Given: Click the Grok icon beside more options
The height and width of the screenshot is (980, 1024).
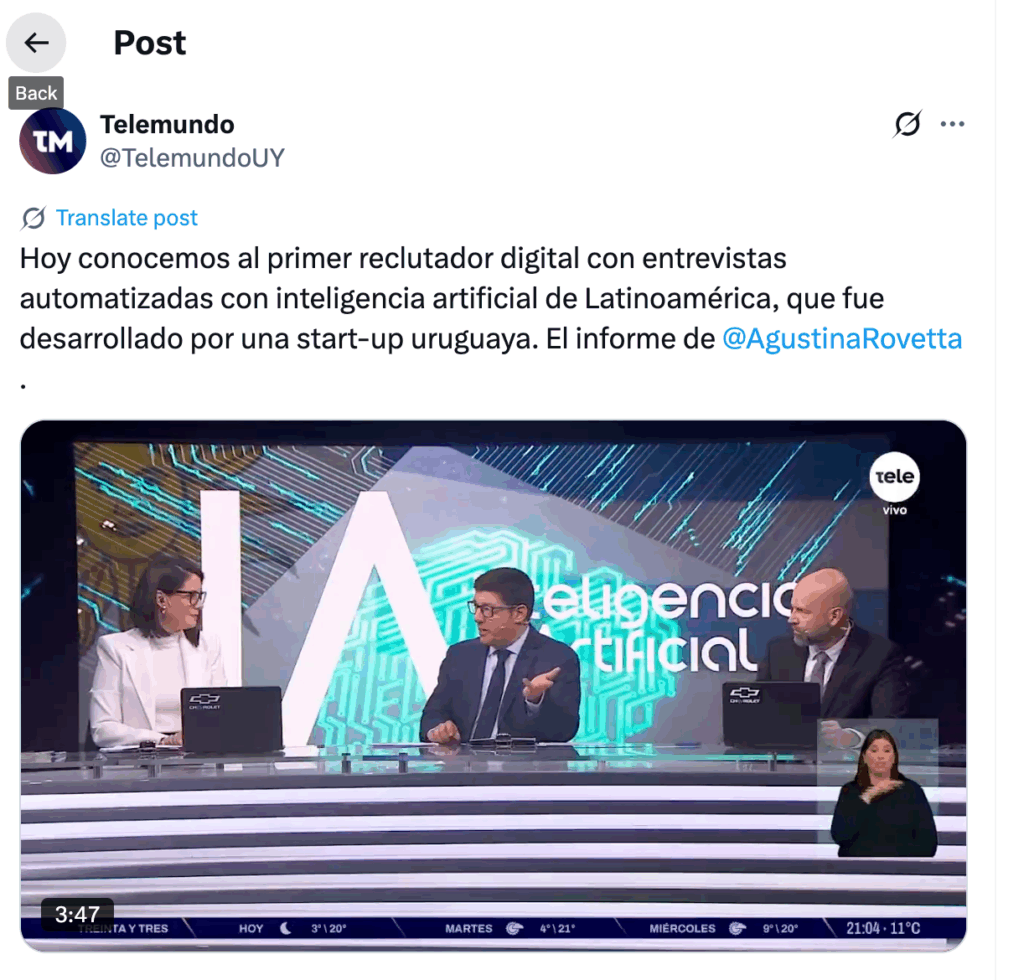Looking at the screenshot, I should tap(907, 123).
